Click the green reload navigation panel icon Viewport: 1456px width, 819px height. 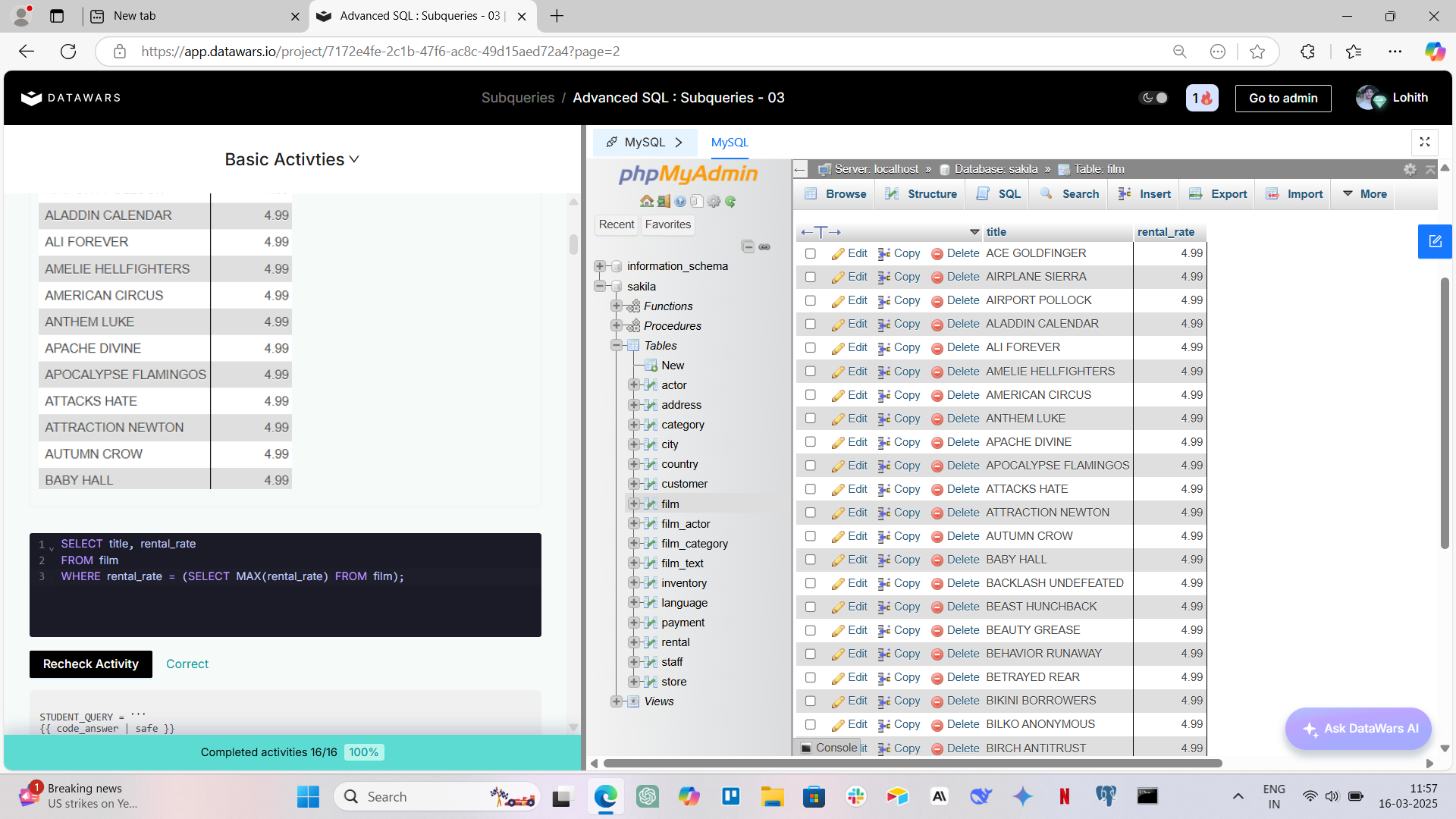click(x=730, y=202)
